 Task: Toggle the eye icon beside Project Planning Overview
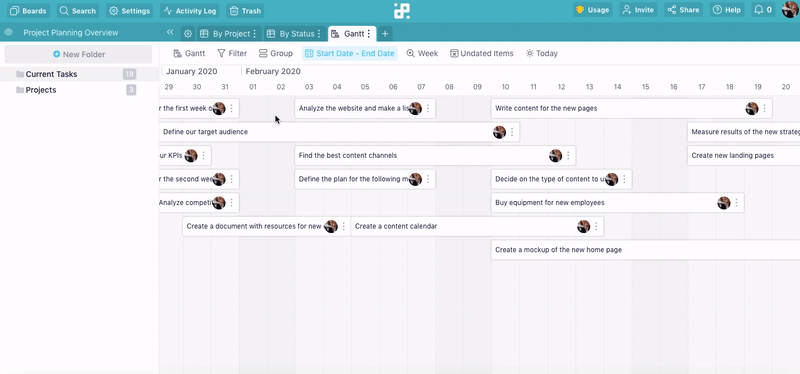8,32
